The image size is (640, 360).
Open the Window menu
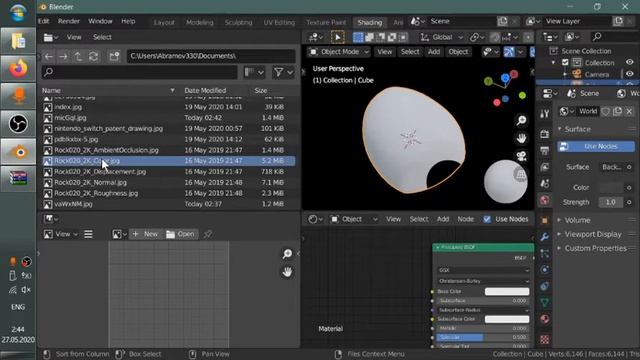pyautogui.click(x=100, y=21)
